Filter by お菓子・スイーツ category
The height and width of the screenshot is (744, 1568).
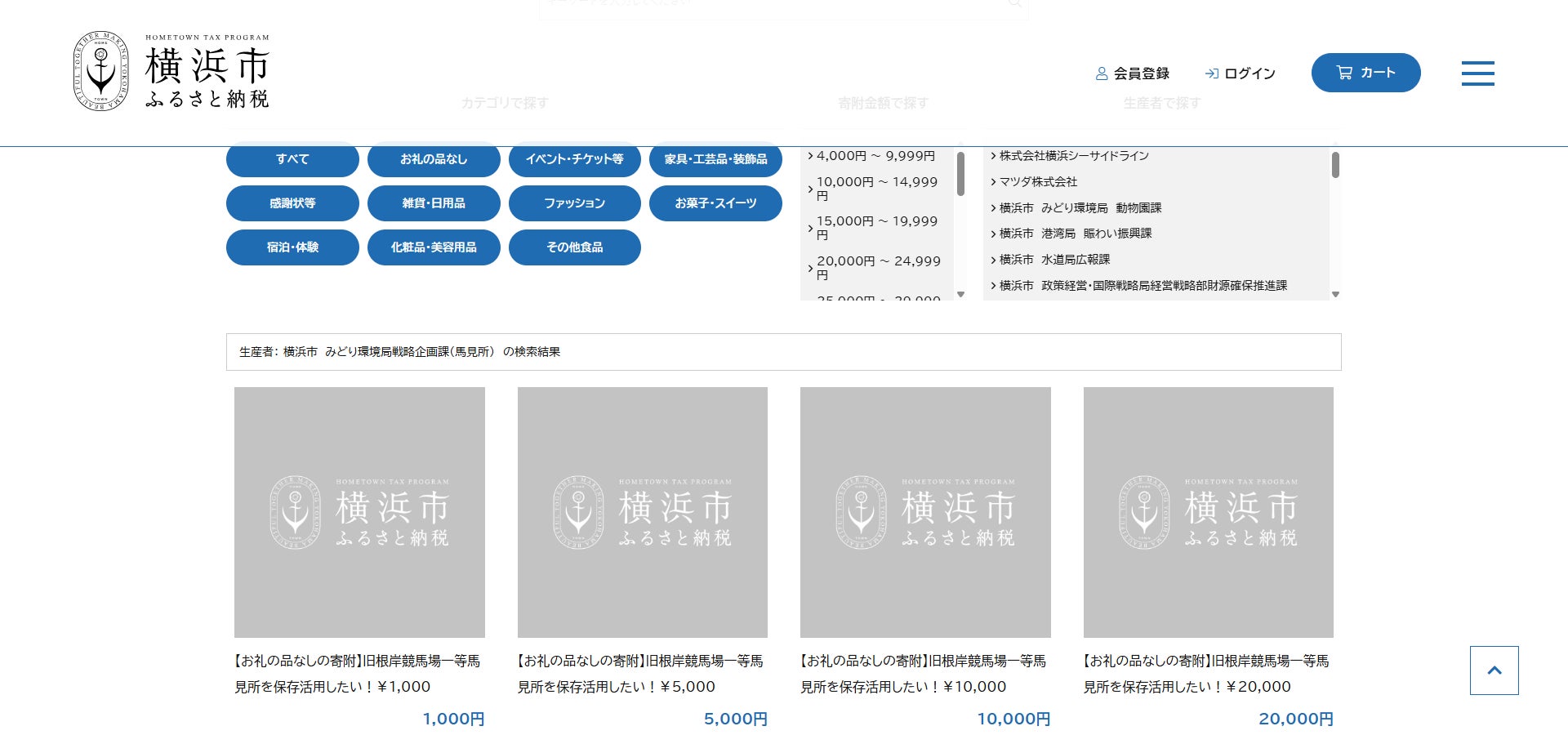point(715,203)
